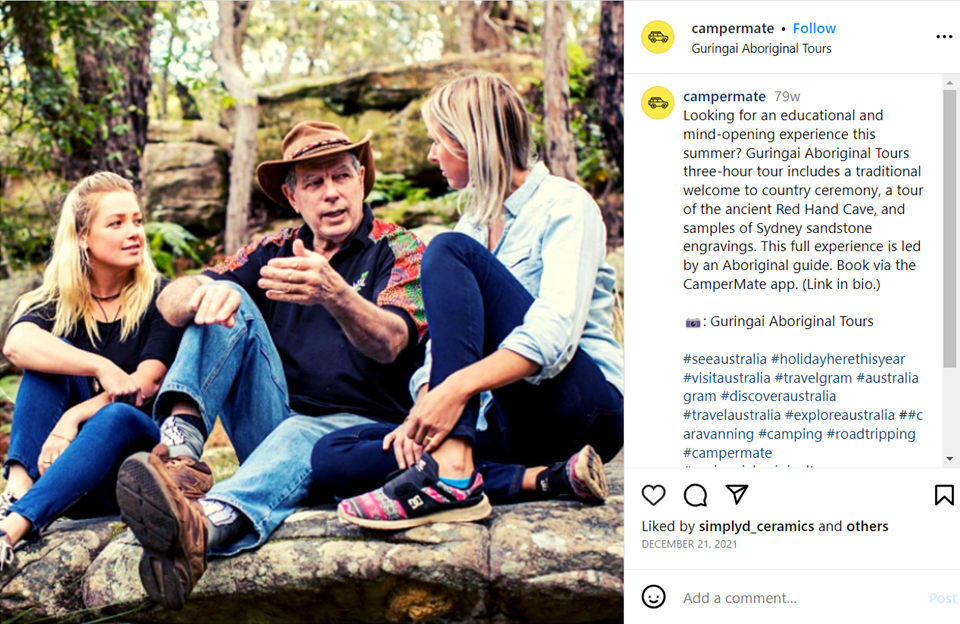Viewport: 960px width, 624px height.
Task: View simplyd_ceramics profile from likes
Action: (756, 526)
